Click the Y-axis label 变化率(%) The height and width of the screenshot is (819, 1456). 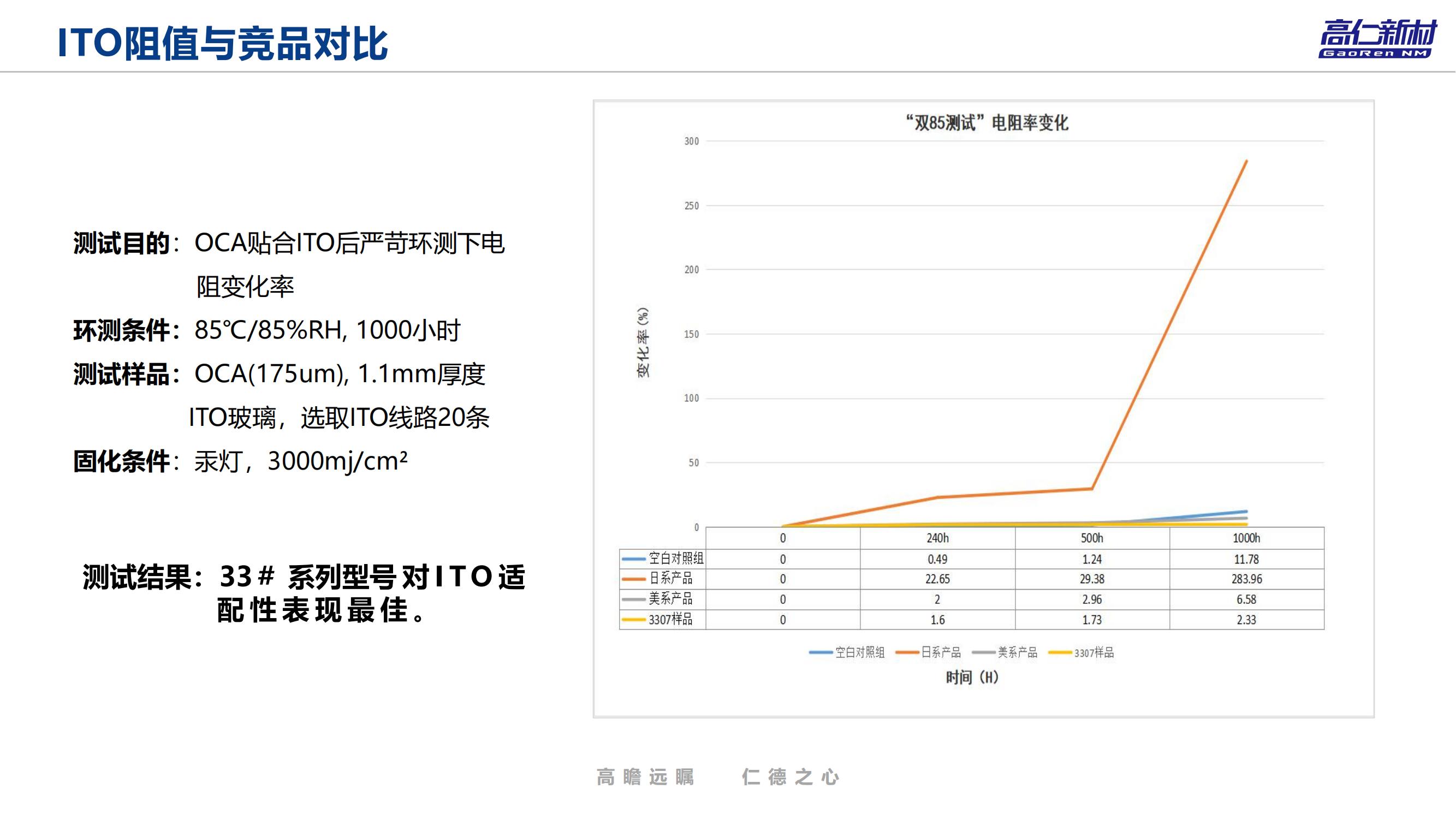point(643,342)
